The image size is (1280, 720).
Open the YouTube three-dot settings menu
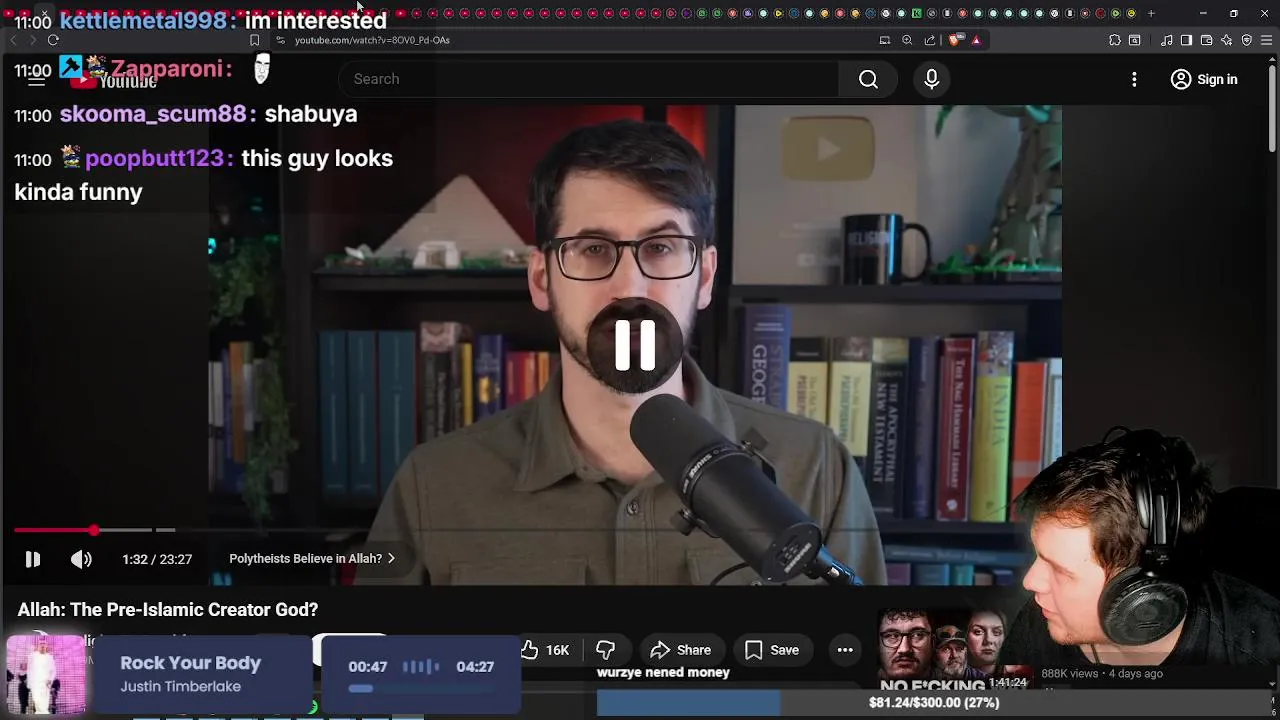(x=1134, y=79)
